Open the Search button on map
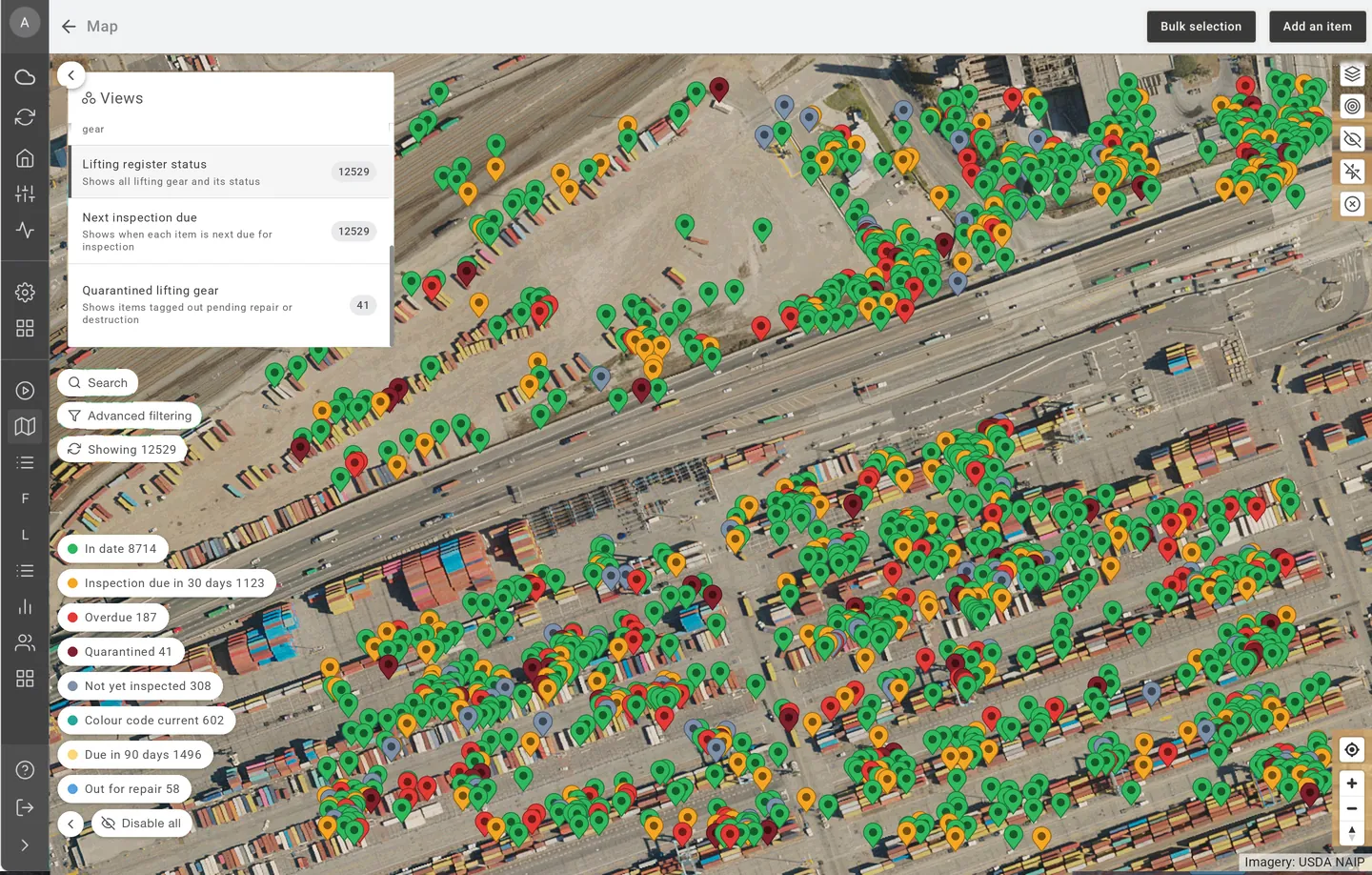Screen dimensions: 1372x875 (x=97, y=383)
